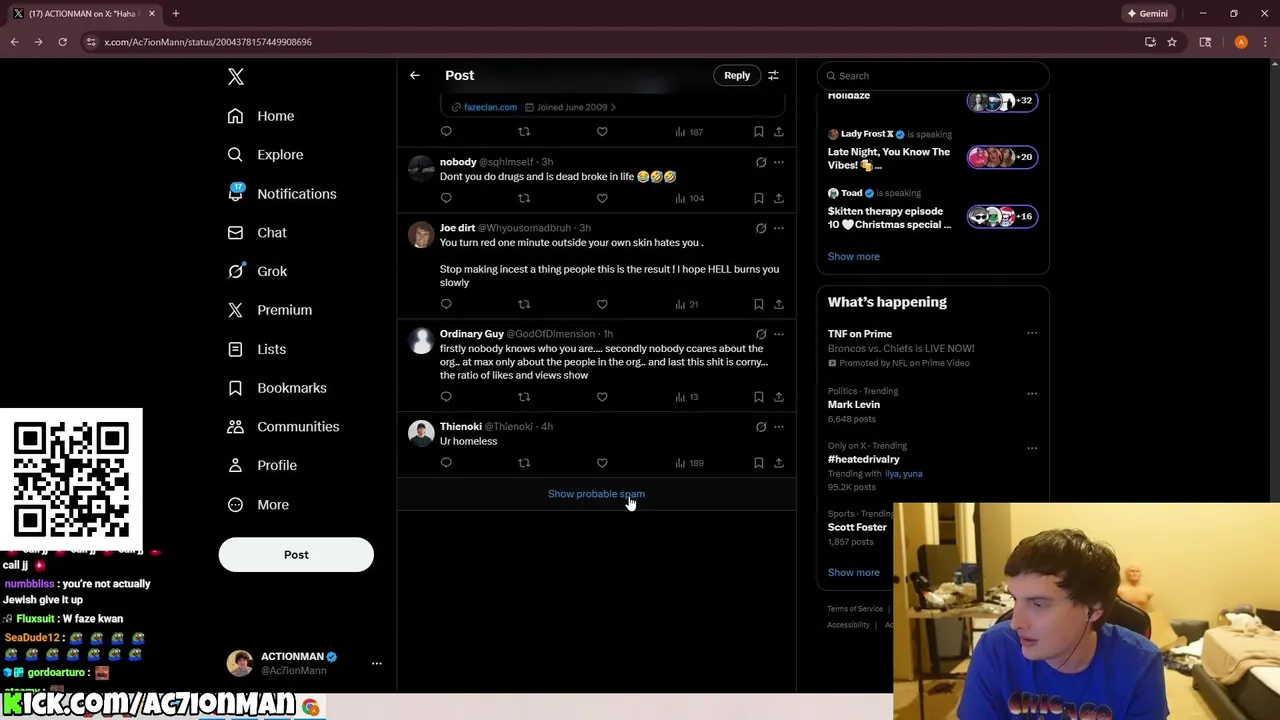The width and height of the screenshot is (1280, 720).
Task: Open more options on nobody's reply
Action: (x=779, y=162)
